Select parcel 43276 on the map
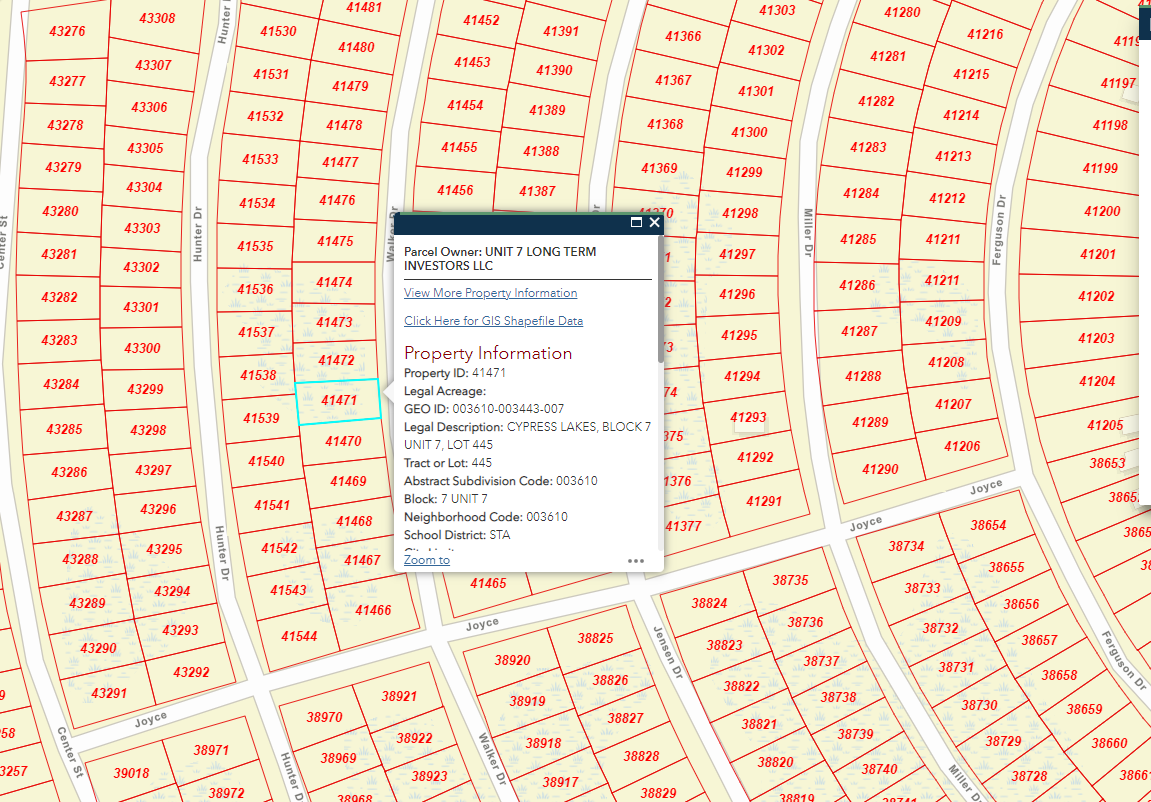This screenshot has height=802, width=1151. 67,32
